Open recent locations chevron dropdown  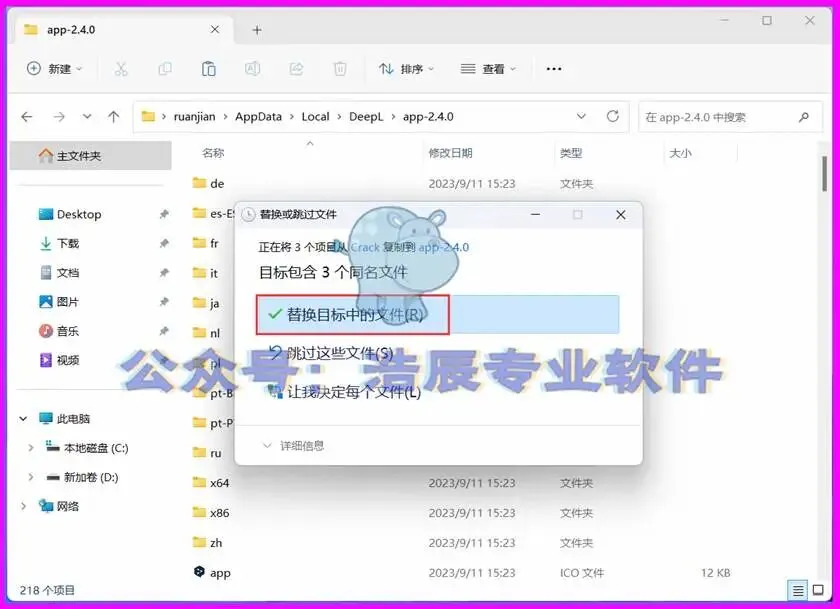87,117
